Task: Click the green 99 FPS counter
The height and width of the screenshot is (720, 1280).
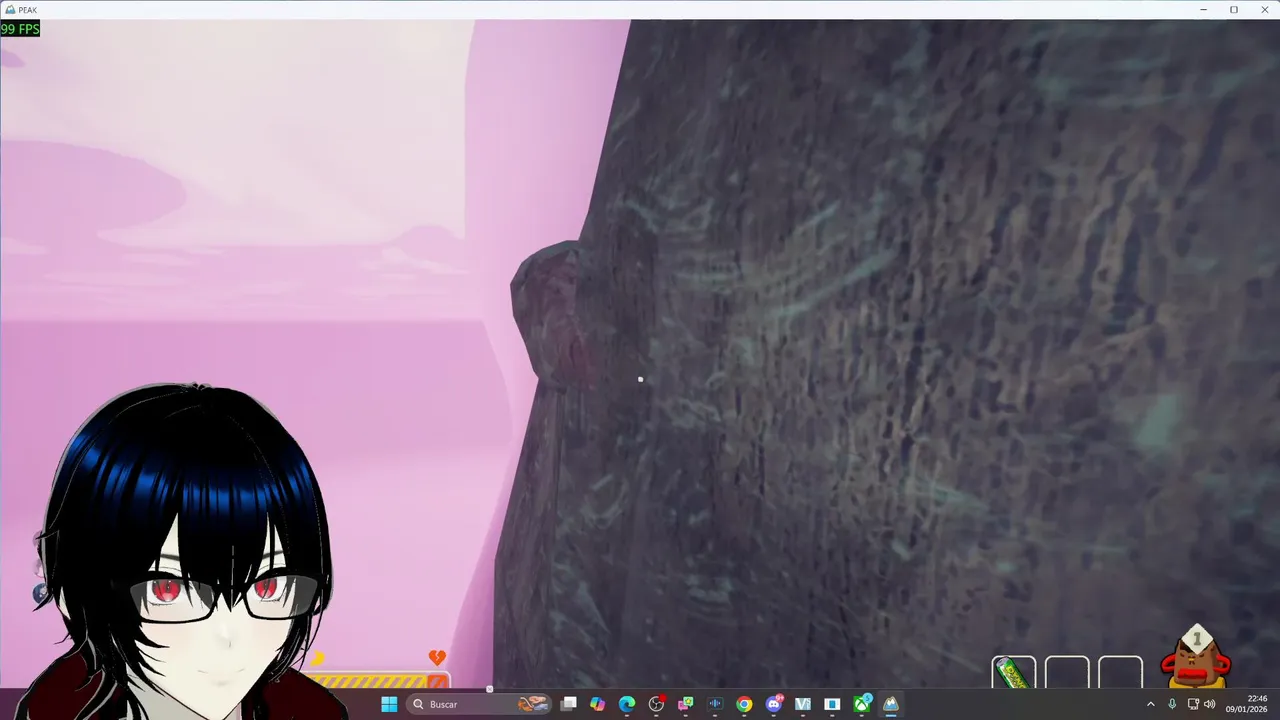Action: coord(20,29)
